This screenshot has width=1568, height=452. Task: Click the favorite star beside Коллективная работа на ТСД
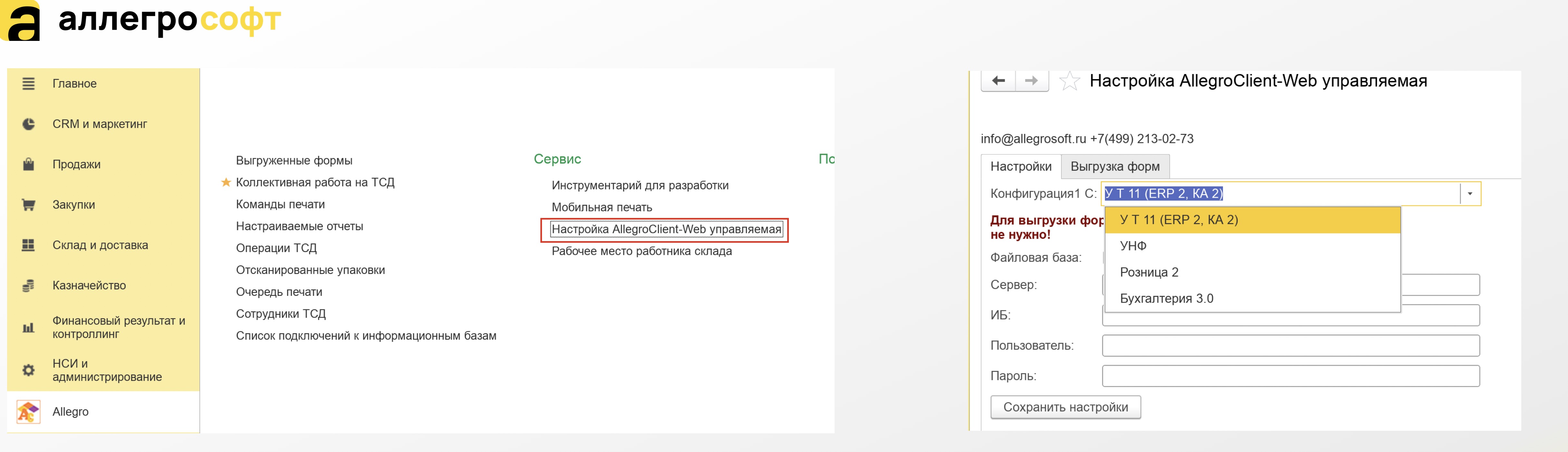226,182
